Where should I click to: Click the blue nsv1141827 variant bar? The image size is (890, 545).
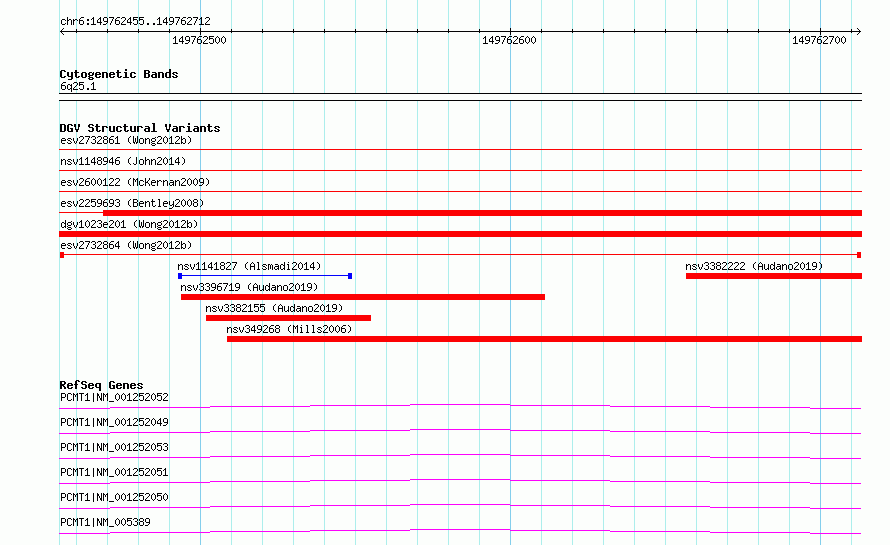tap(265, 276)
